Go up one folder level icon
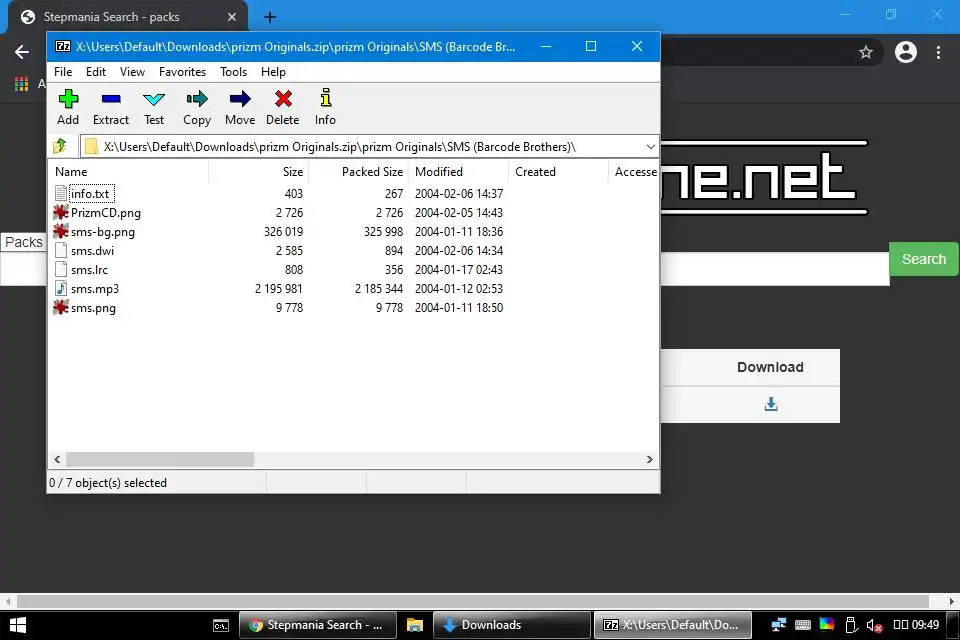The width and height of the screenshot is (960, 640). pos(60,146)
